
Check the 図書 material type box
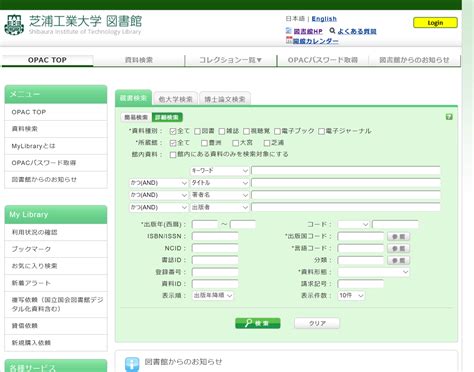point(197,131)
